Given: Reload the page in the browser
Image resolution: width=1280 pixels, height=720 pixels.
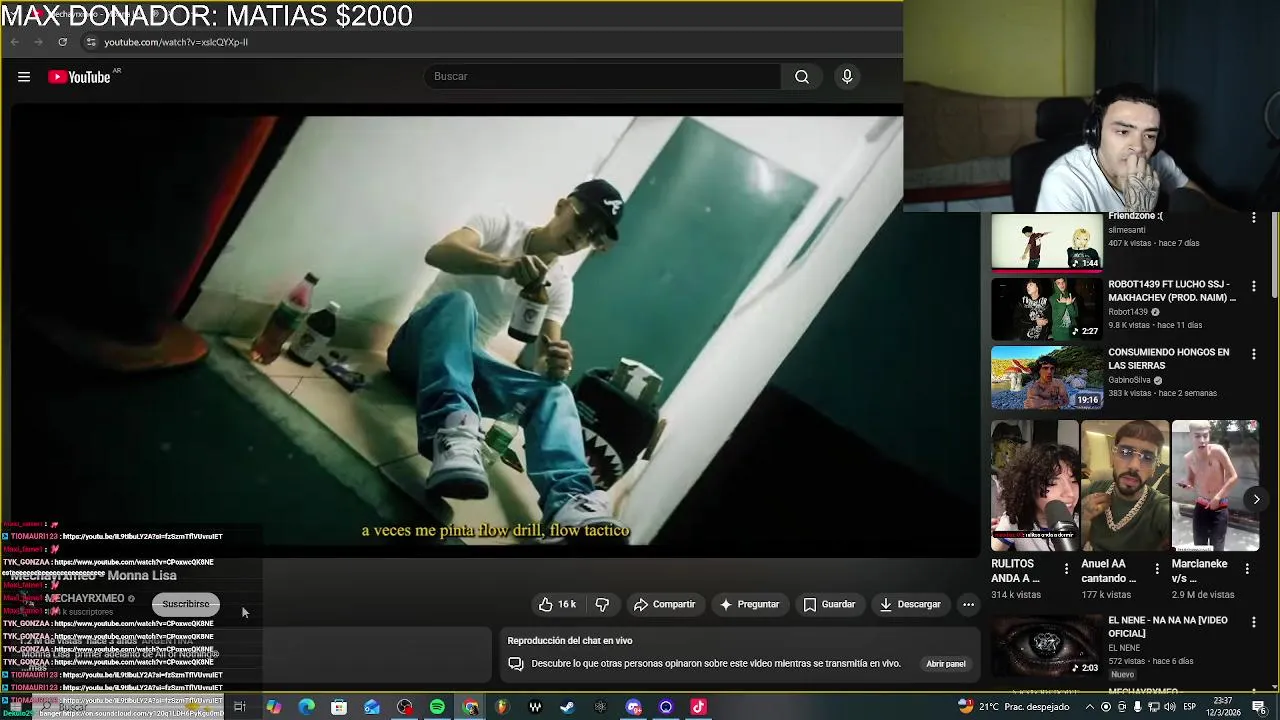Looking at the screenshot, I should pos(63,42).
